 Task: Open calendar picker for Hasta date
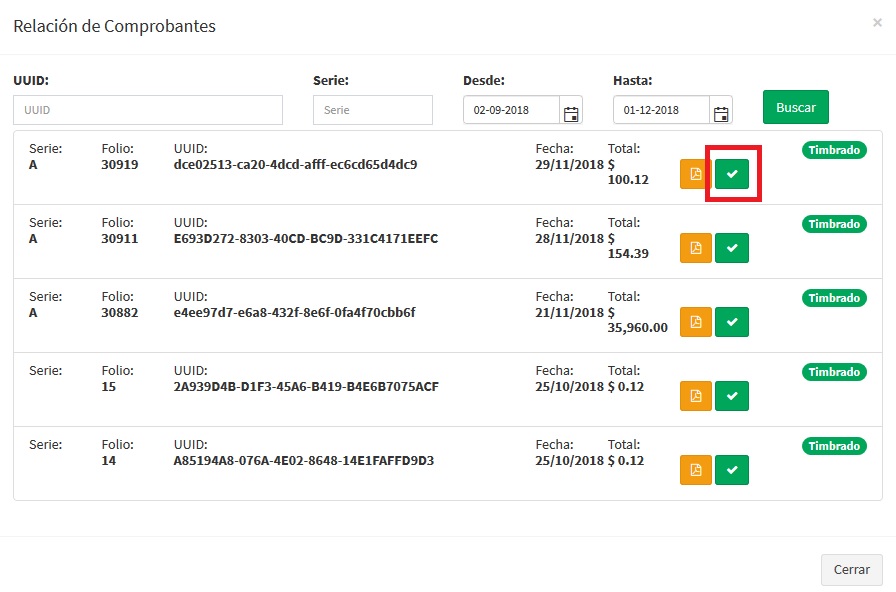[x=721, y=111]
